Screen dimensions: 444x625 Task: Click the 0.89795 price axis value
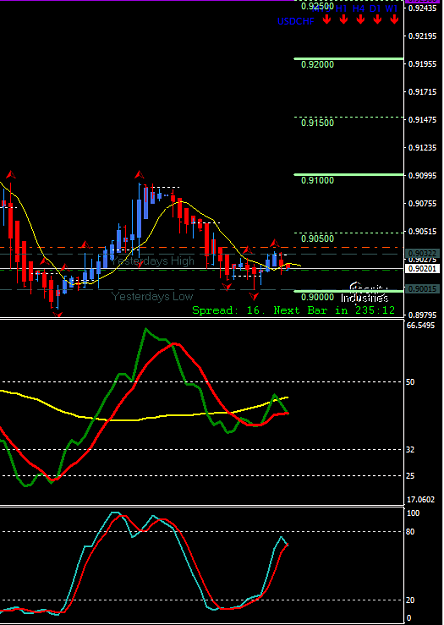point(423,315)
